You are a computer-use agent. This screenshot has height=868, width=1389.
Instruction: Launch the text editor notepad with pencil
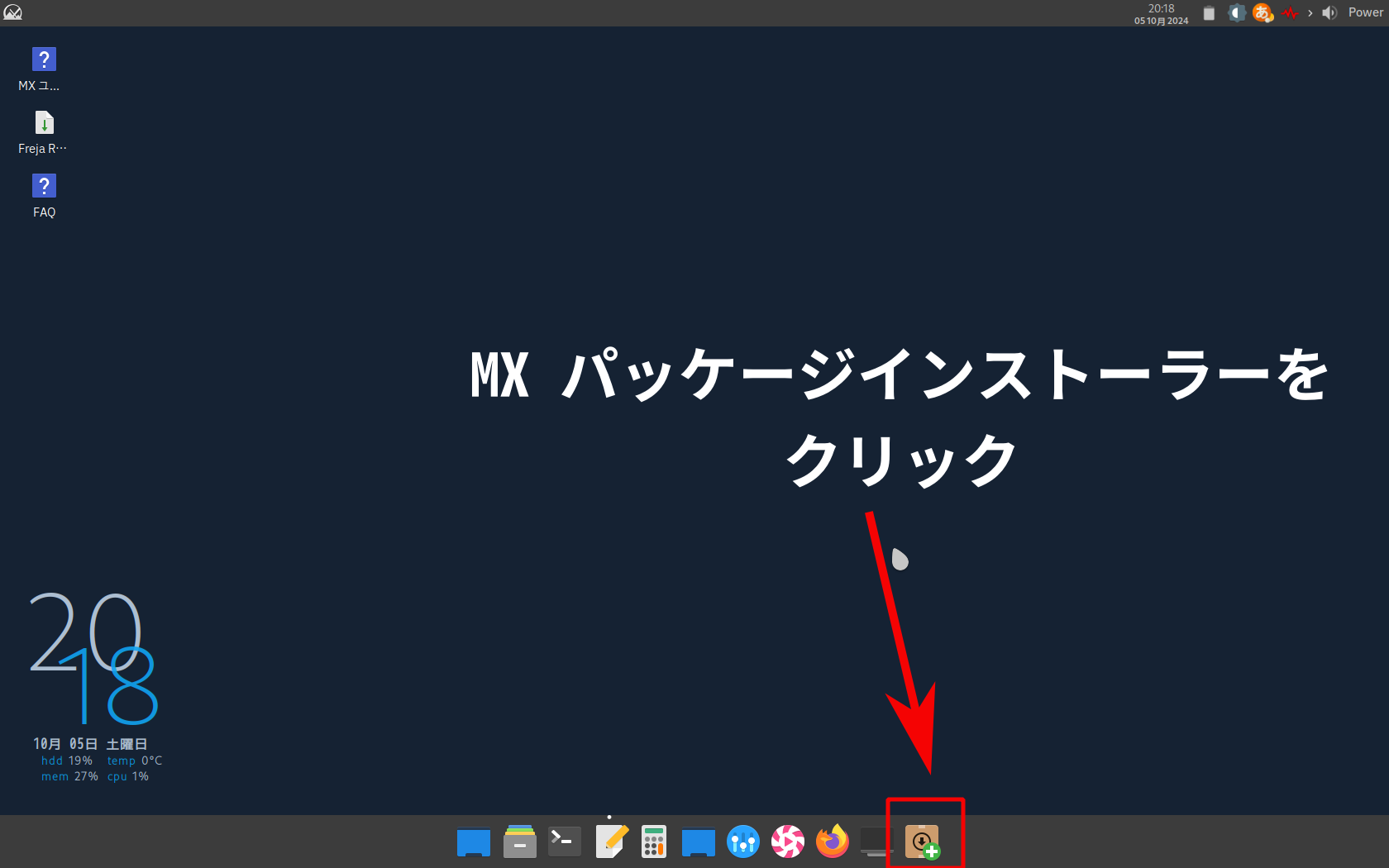tap(612, 842)
